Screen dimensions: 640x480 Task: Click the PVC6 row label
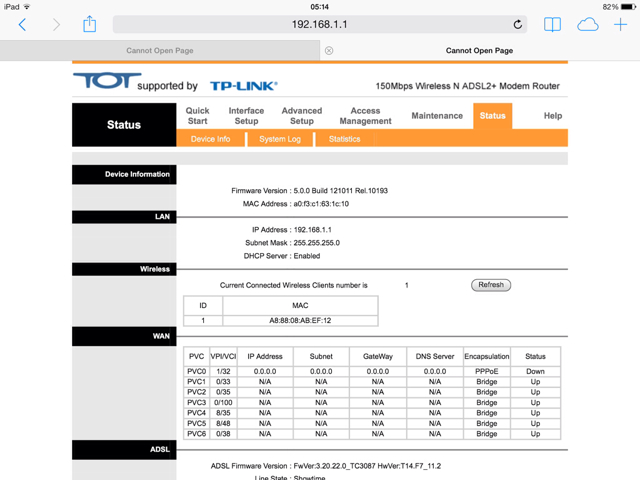(196, 434)
